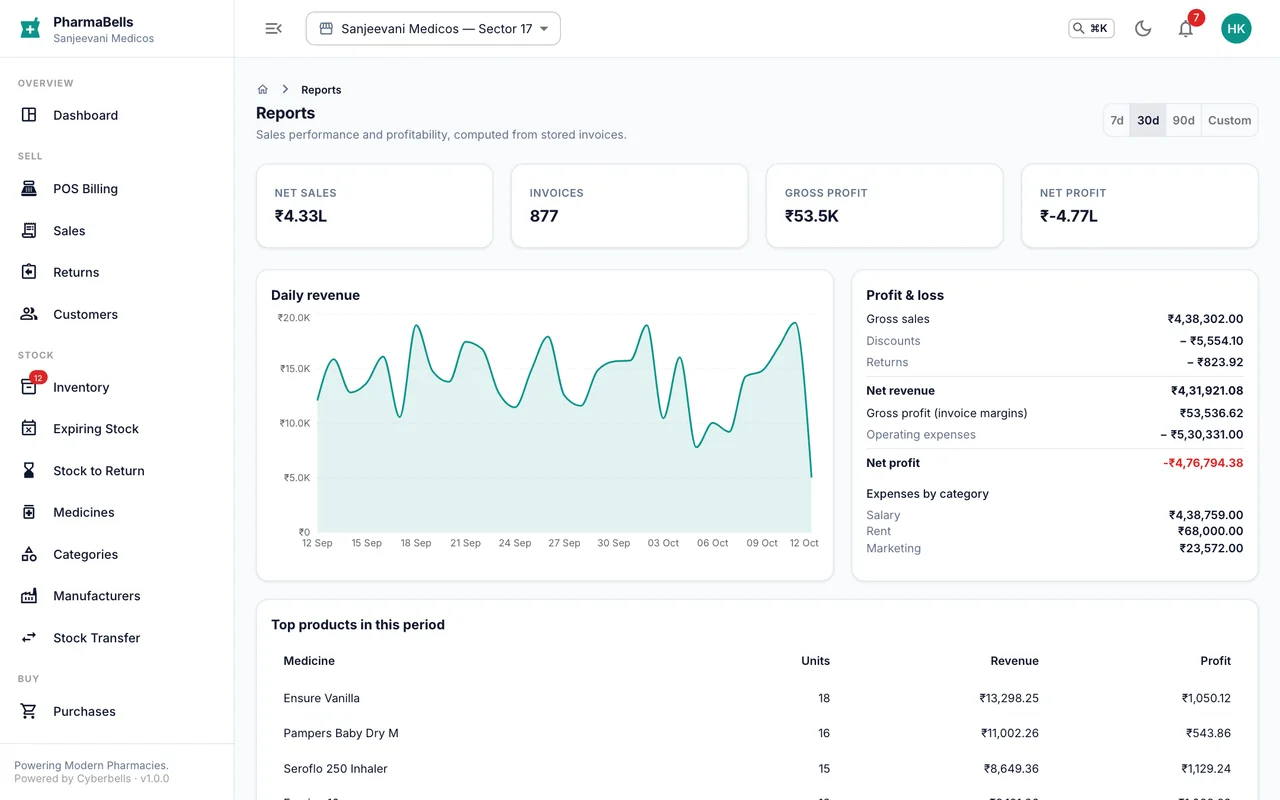Screen dimensions: 1280x800
Task: Select the Custom date range
Action: [1229, 120]
